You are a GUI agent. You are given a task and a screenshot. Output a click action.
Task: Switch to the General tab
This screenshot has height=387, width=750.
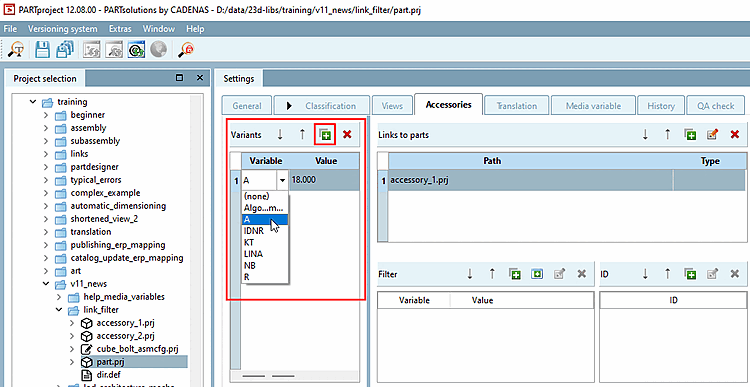[247, 106]
